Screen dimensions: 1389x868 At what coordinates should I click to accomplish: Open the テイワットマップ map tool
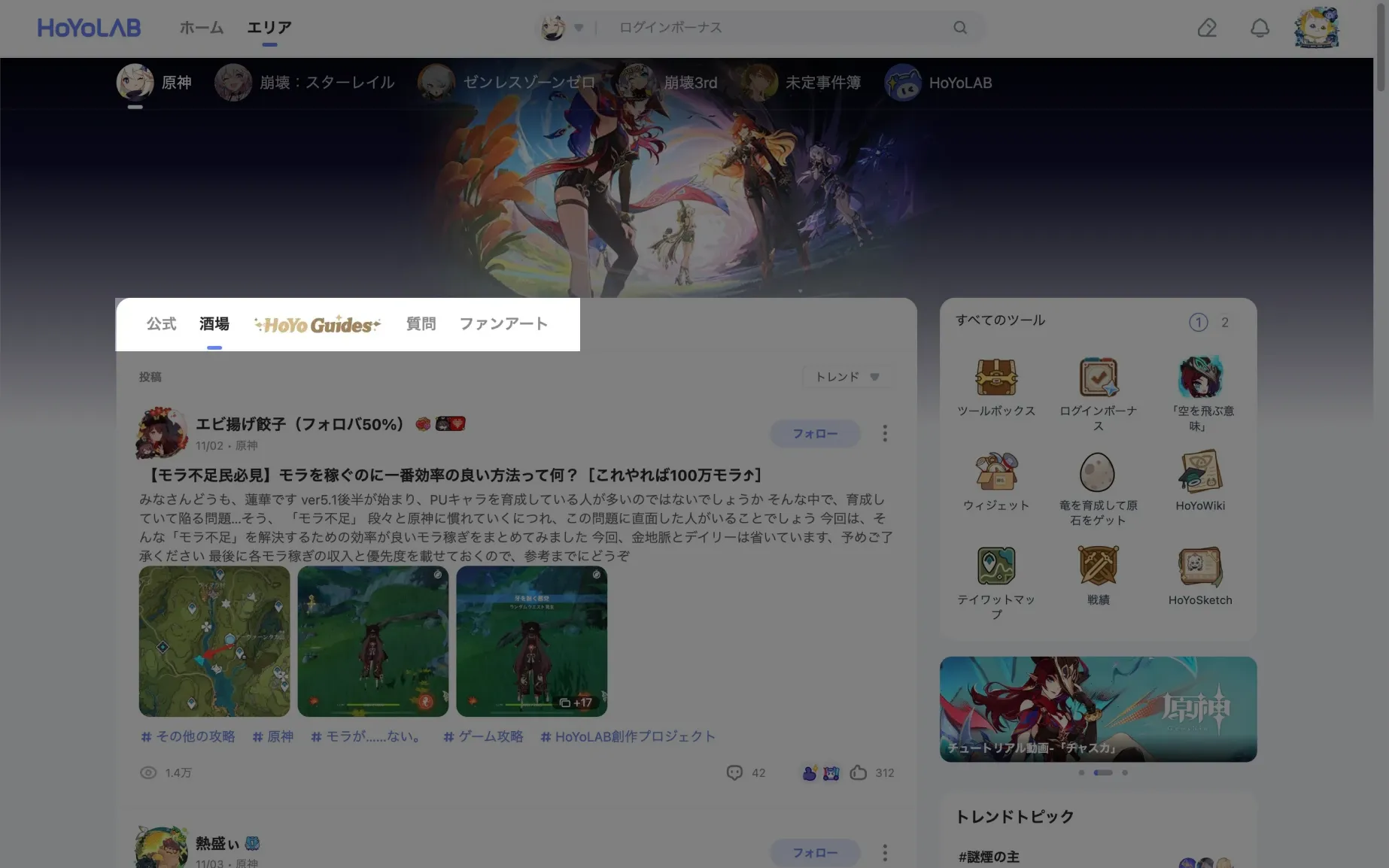pos(996,566)
